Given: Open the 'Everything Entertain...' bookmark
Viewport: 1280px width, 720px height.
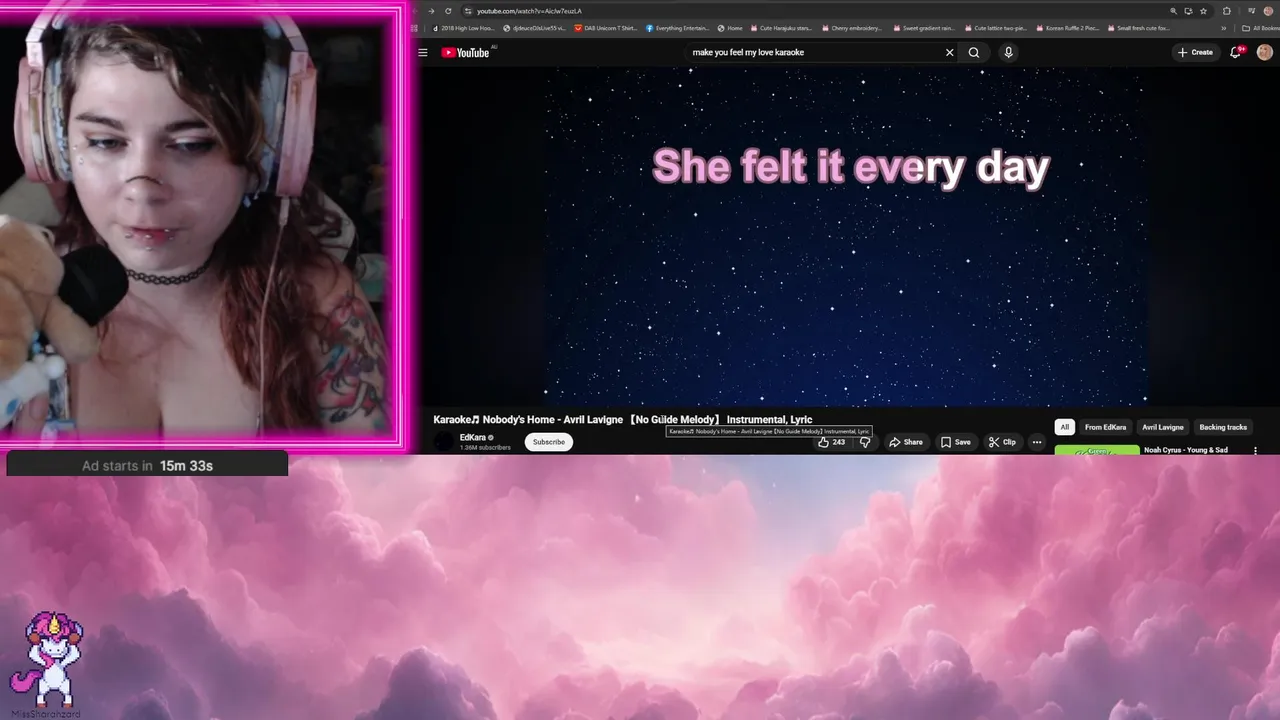Looking at the screenshot, I should click(x=680, y=28).
